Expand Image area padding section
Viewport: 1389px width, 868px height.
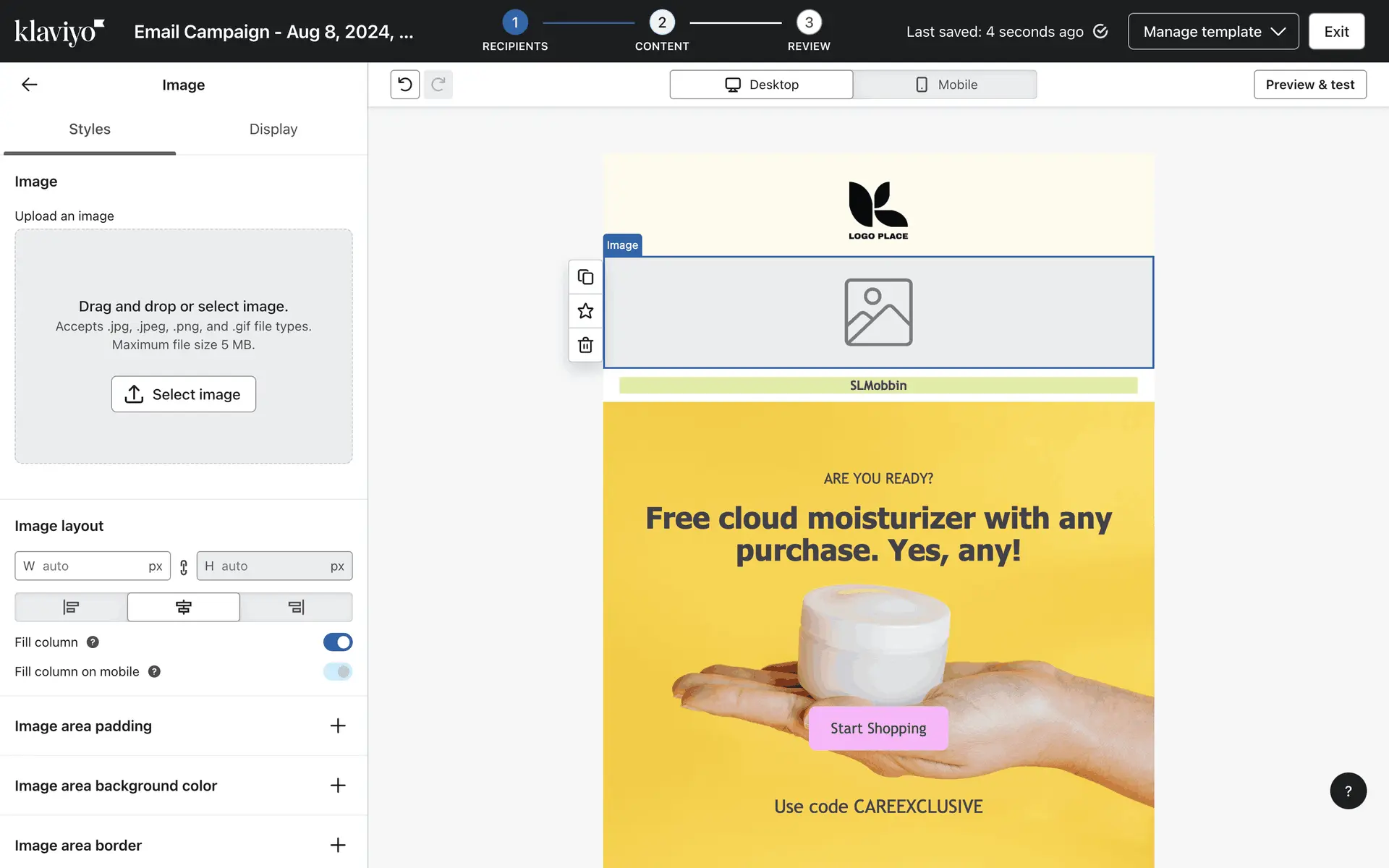pyautogui.click(x=338, y=726)
